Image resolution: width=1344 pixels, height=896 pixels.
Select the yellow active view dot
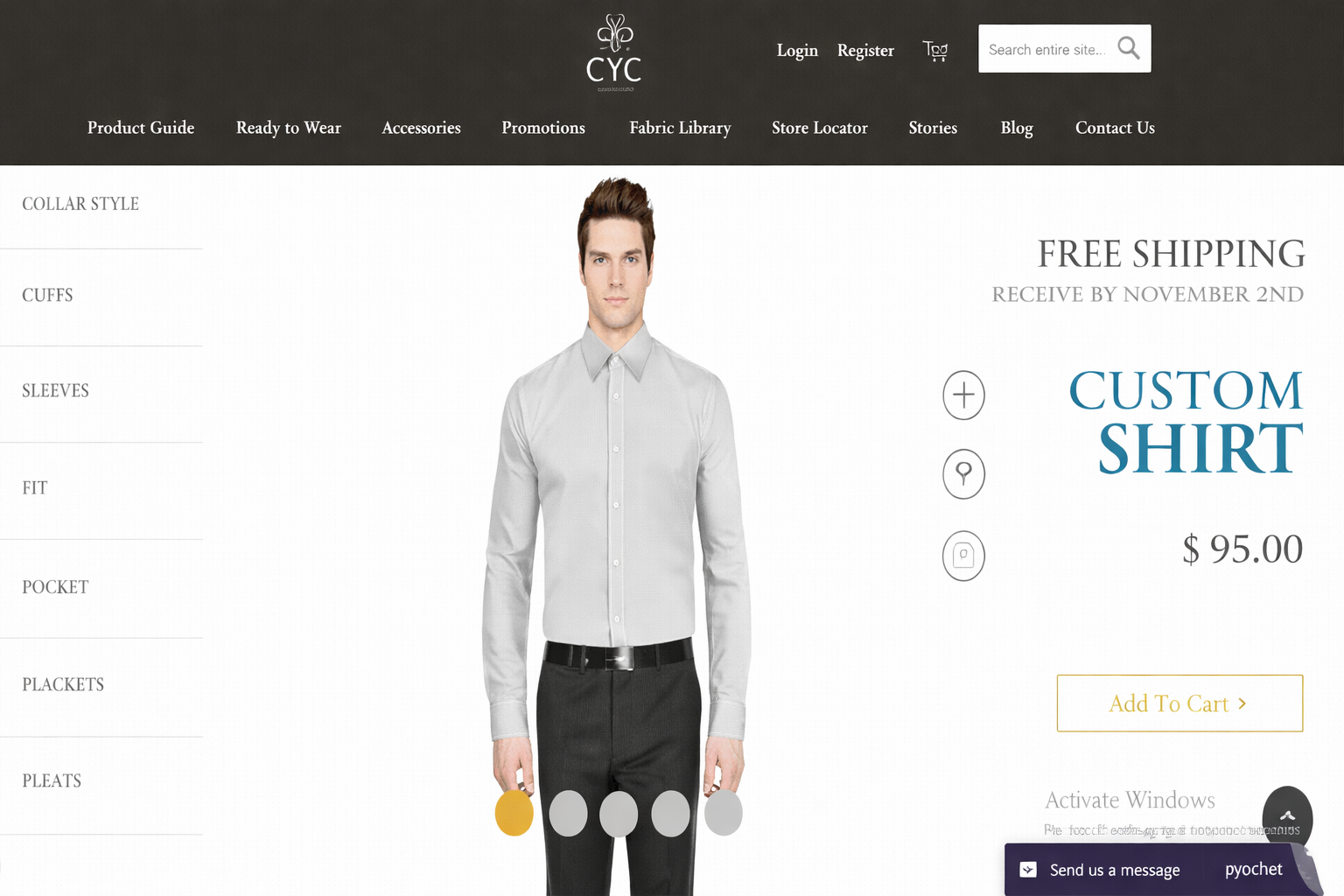tap(514, 813)
